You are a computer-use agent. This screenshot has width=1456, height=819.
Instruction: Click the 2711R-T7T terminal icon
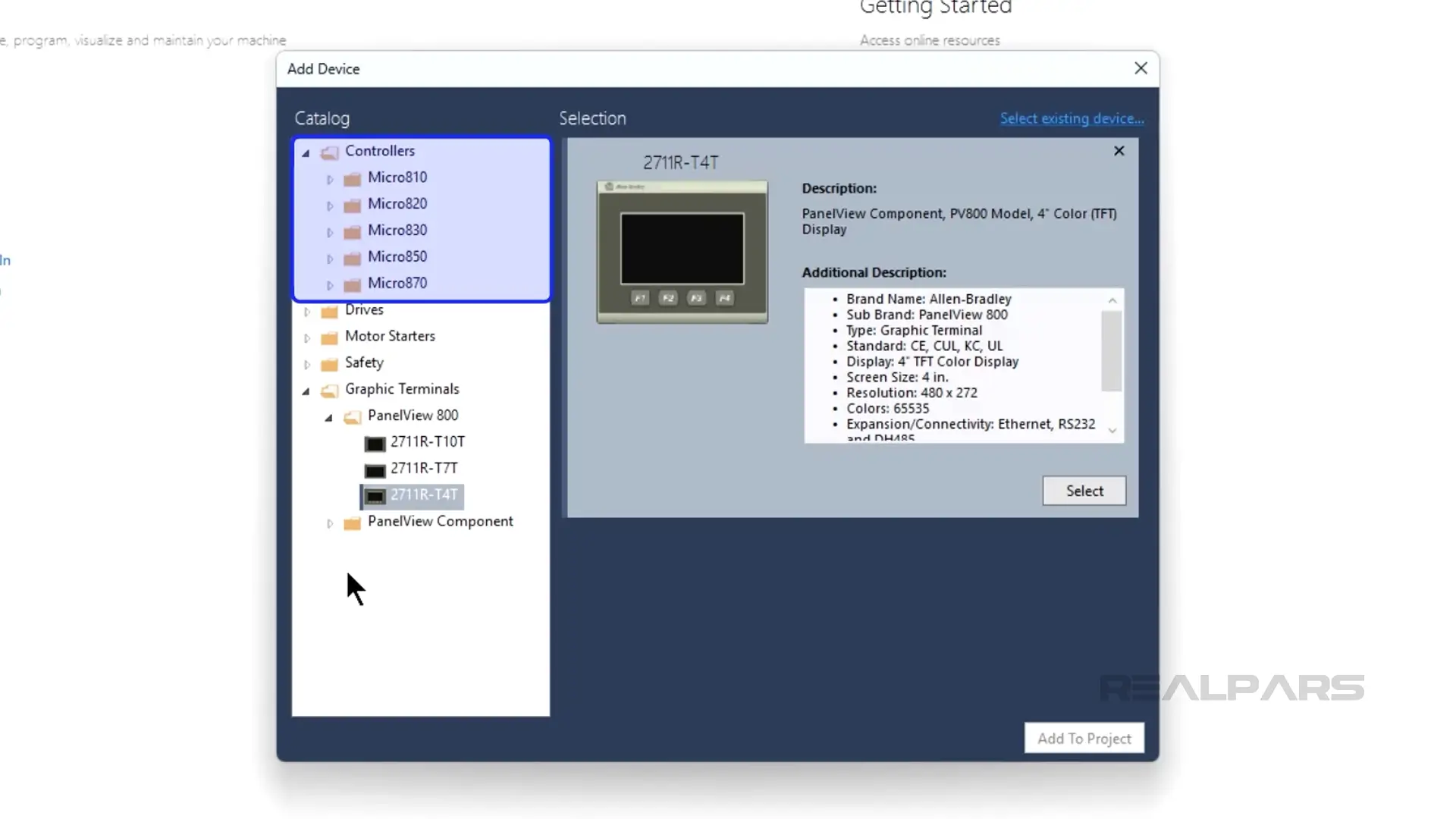[x=375, y=470]
